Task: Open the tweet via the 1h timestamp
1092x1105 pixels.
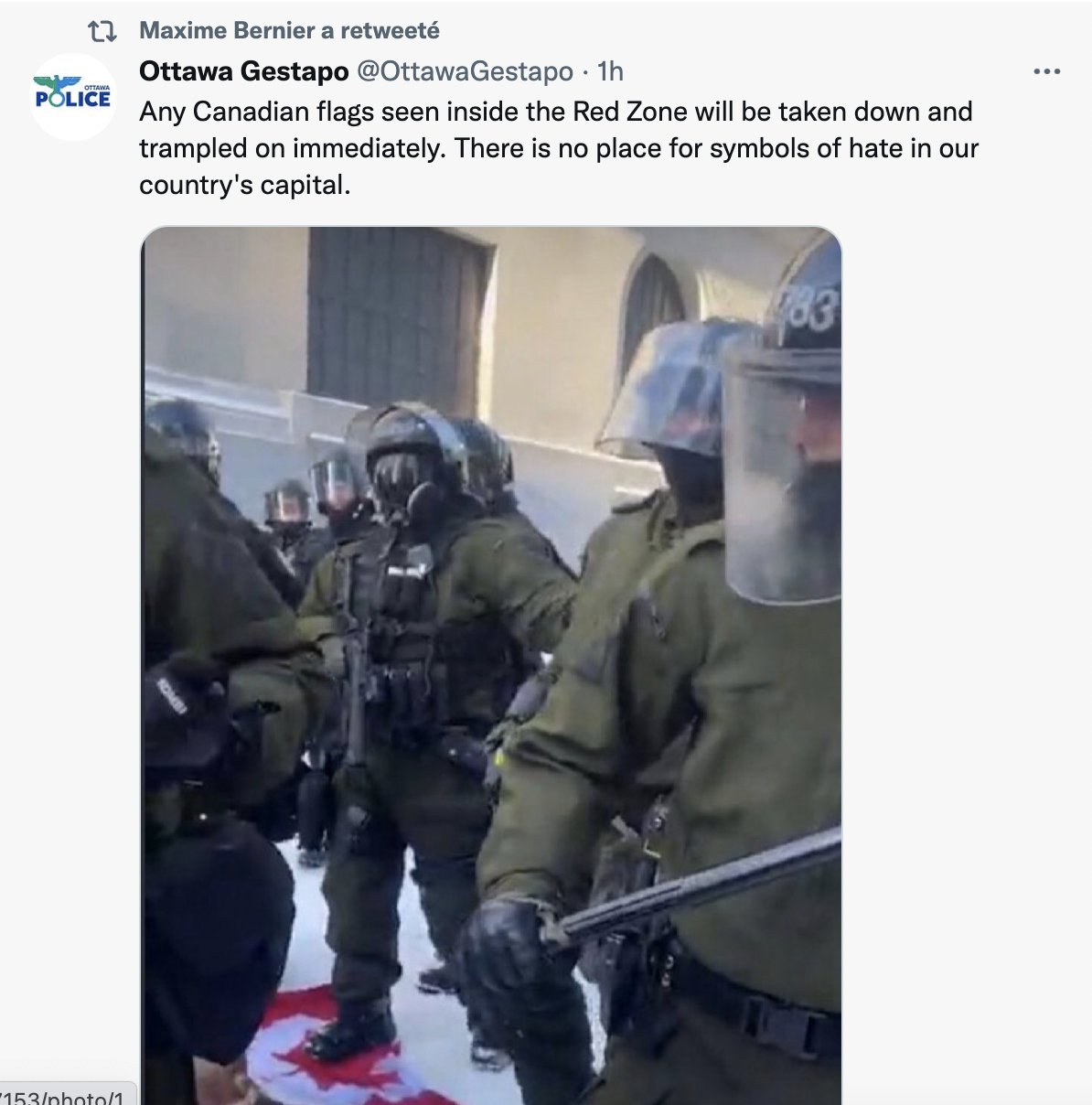Action: point(610,70)
